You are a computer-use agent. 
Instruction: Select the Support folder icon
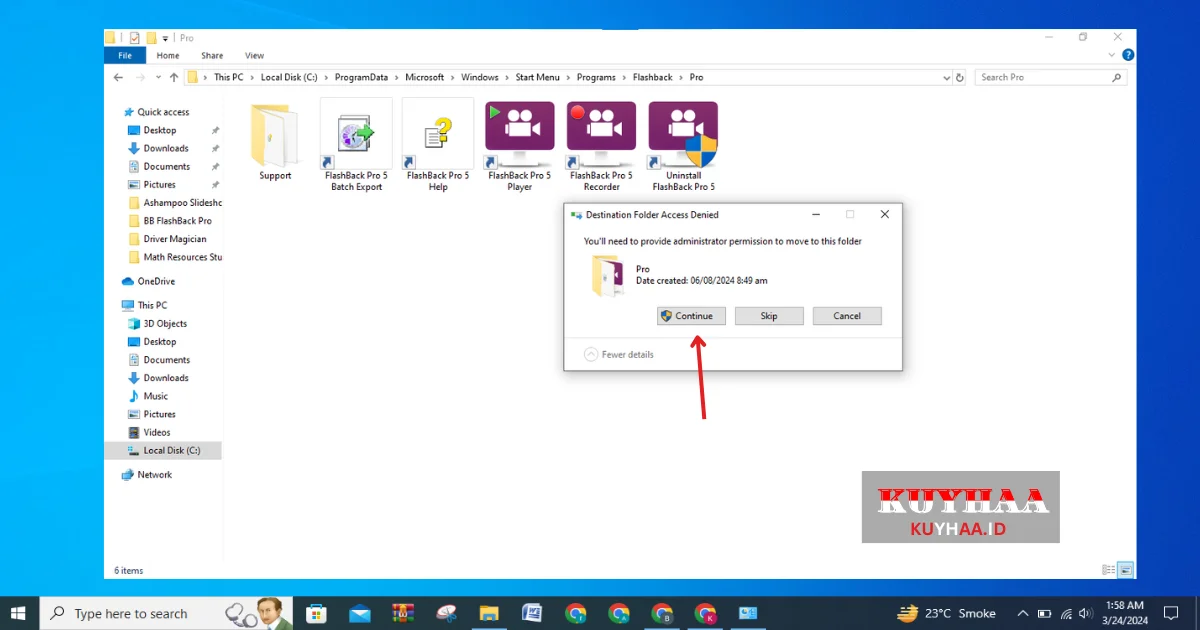(275, 136)
